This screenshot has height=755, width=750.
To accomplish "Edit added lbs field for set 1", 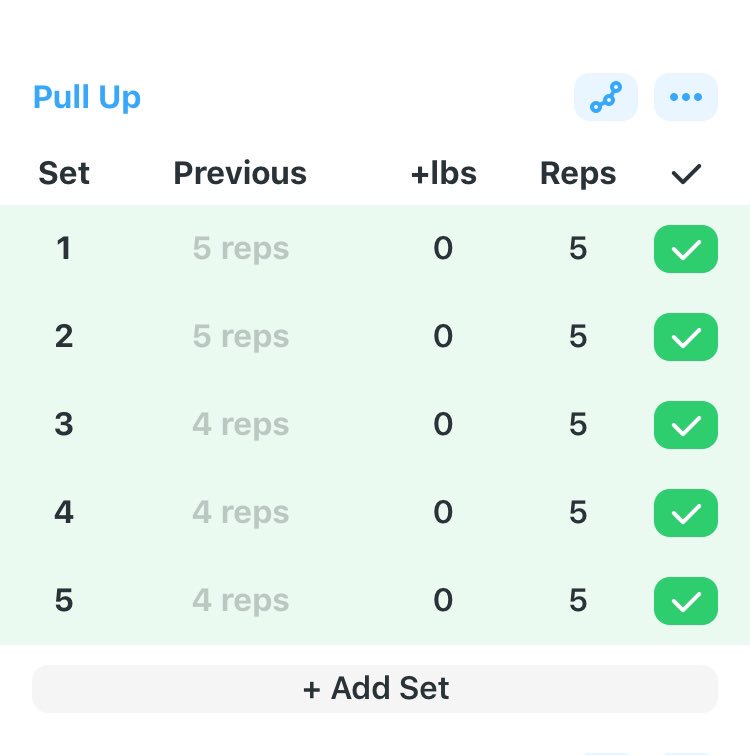I will click(x=443, y=249).
